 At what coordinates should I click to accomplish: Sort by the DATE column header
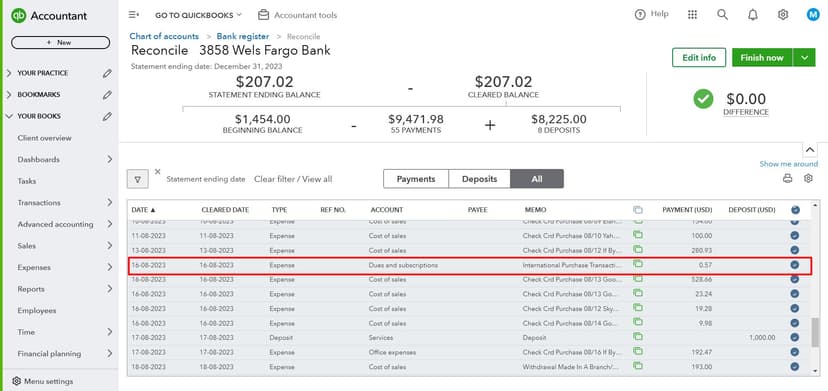coord(143,210)
